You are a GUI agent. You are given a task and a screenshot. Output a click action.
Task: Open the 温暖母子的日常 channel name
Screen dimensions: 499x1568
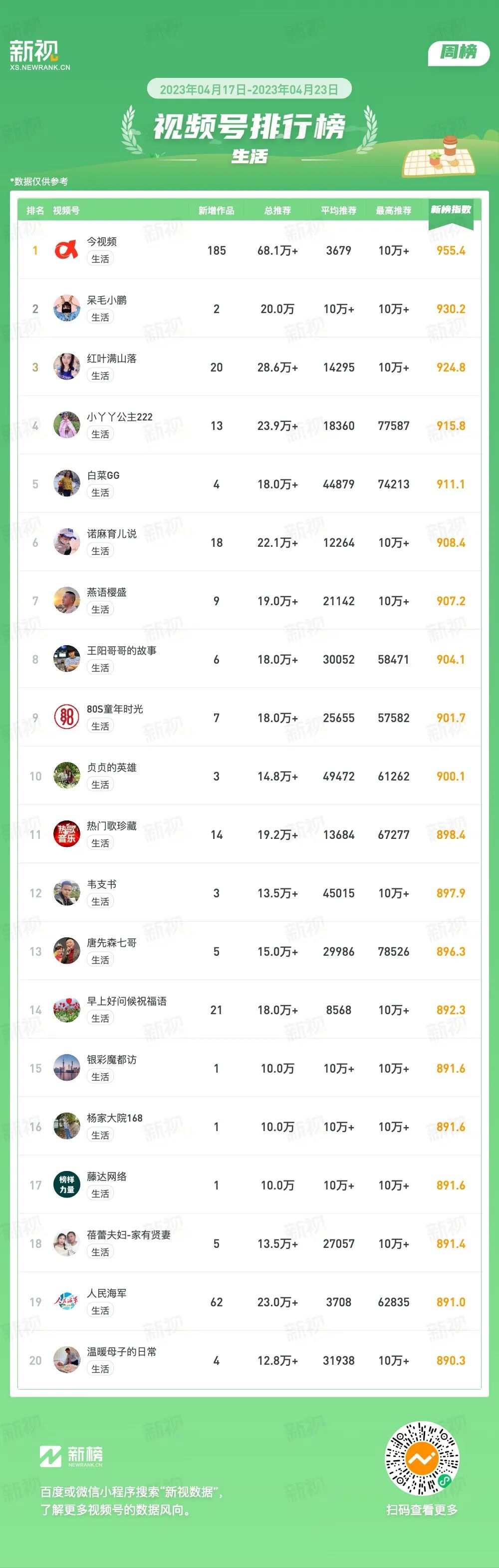[122, 1352]
